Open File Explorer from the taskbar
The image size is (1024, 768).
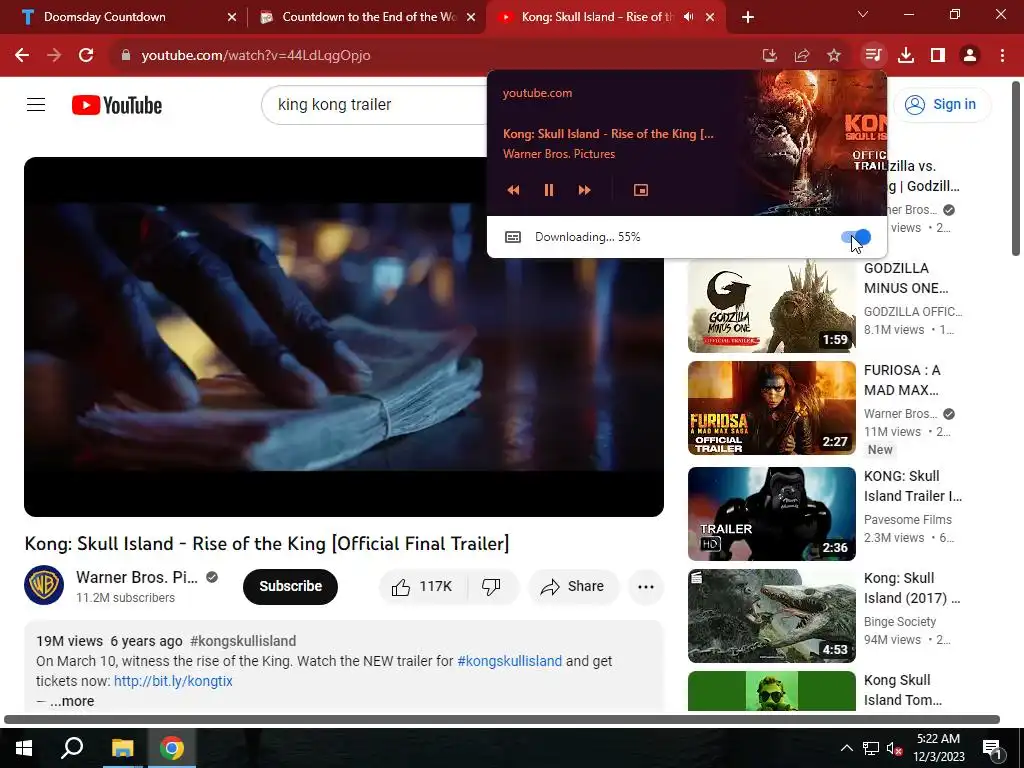122,748
